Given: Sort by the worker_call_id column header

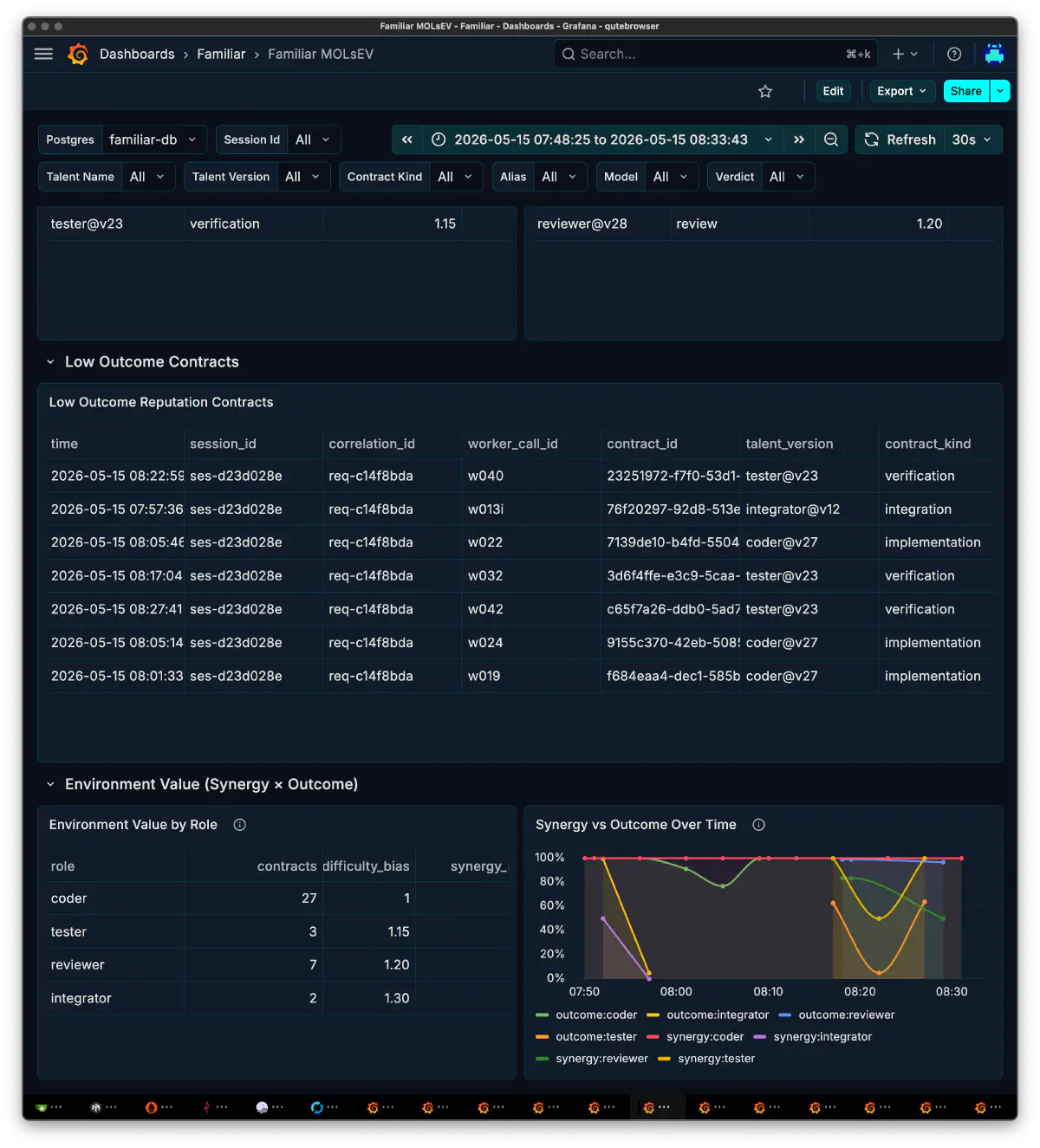Looking at the screenshot, I should [x=513, y=444].
